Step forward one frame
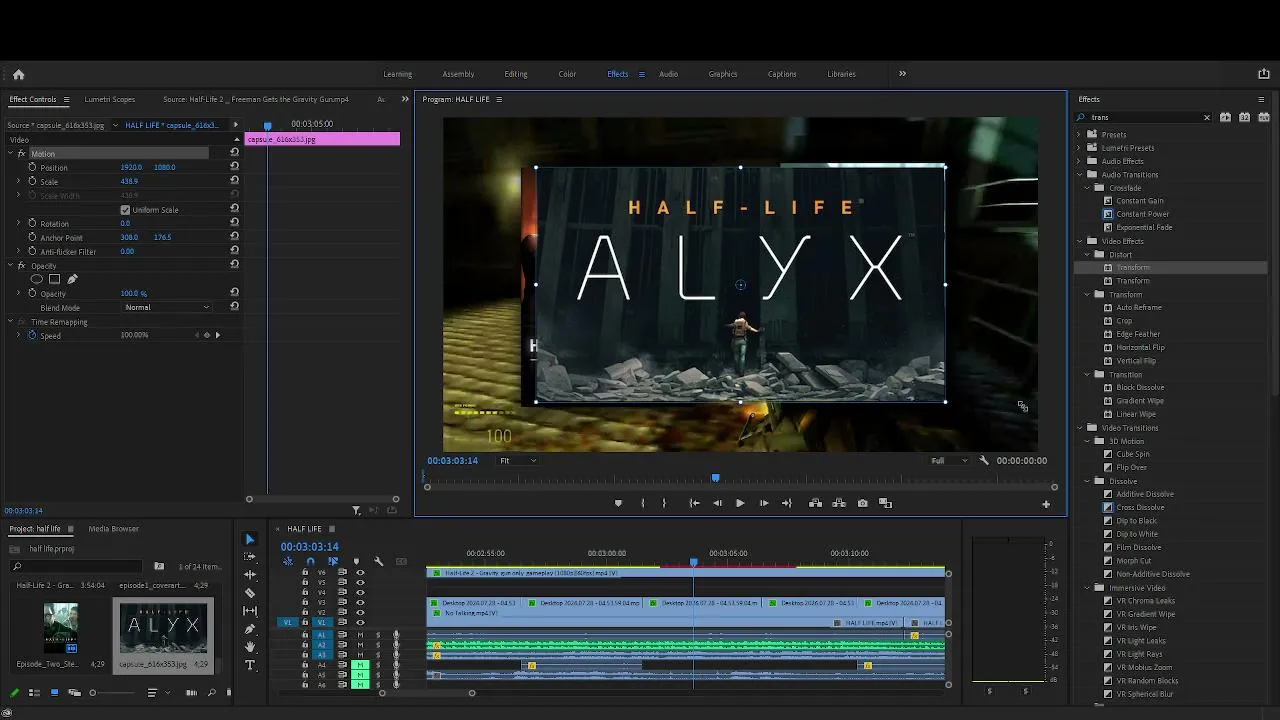 pos(764,503)
